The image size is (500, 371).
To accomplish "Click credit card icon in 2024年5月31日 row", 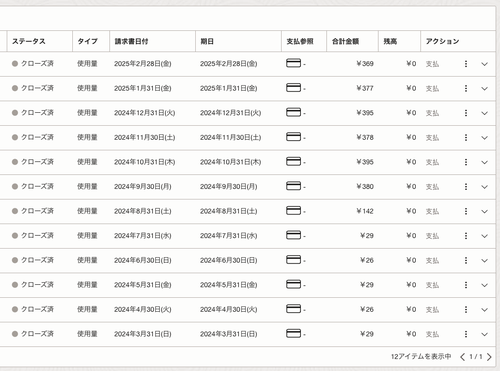I will [x=293, y=284].
